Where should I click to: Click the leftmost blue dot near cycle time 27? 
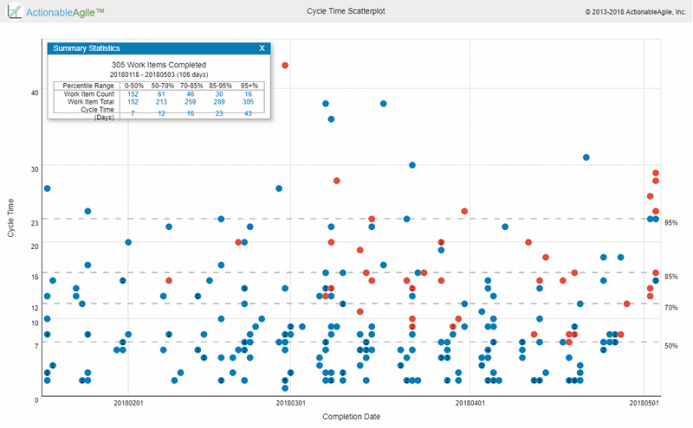pos(47,188)
